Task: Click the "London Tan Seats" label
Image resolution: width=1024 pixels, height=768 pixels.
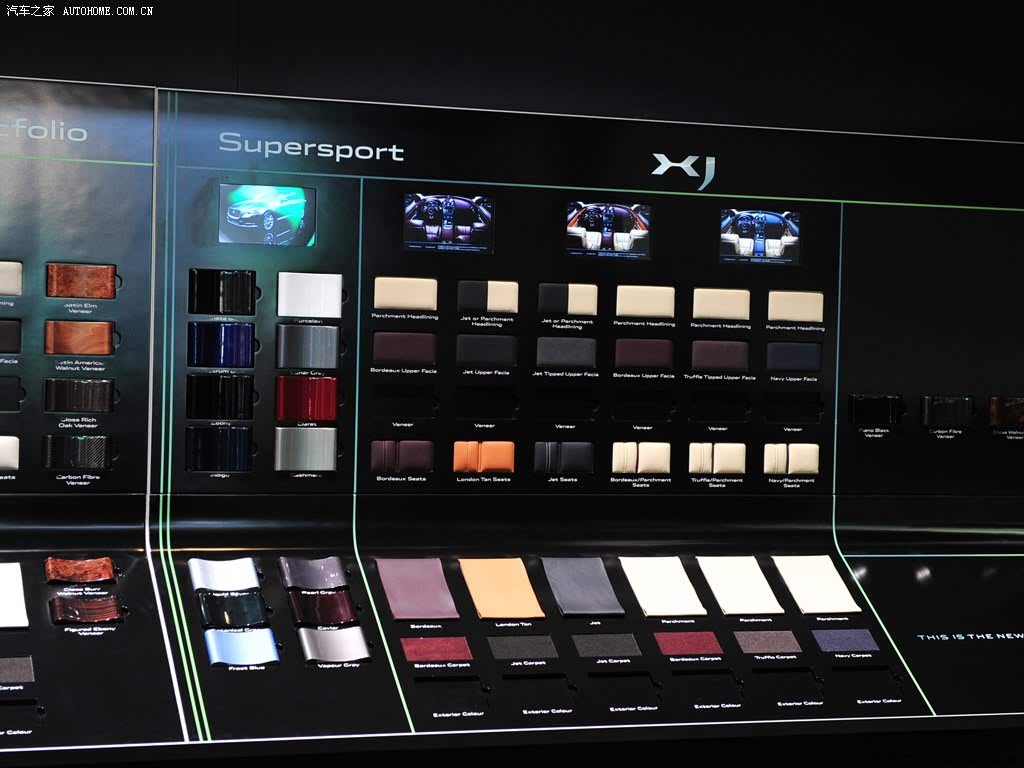Action: (483, 479)
